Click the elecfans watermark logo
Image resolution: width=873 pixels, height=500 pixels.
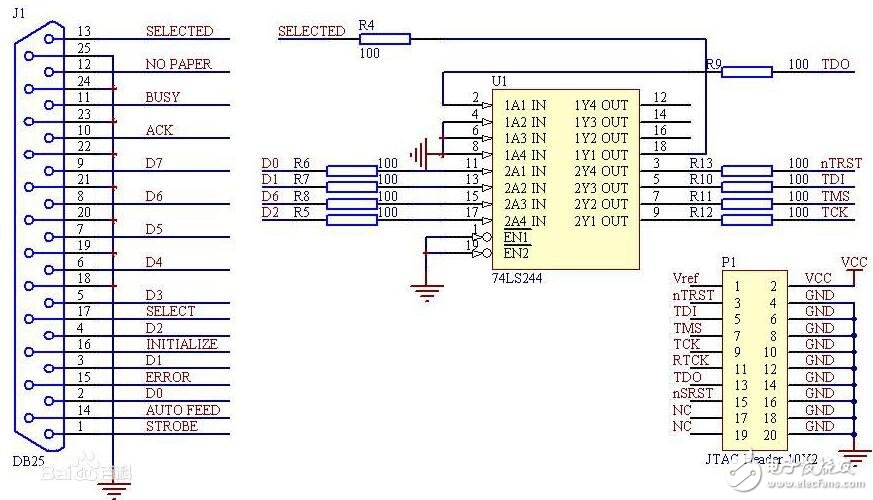pos(798,470)
